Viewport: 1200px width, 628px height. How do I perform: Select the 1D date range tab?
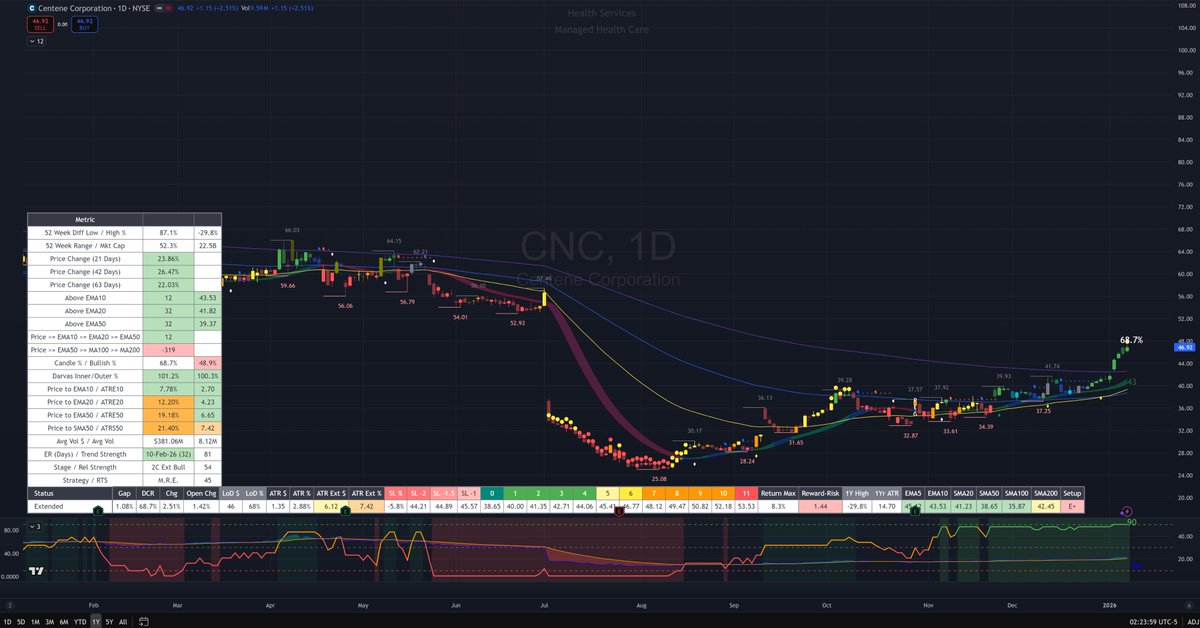pos(8,621)
